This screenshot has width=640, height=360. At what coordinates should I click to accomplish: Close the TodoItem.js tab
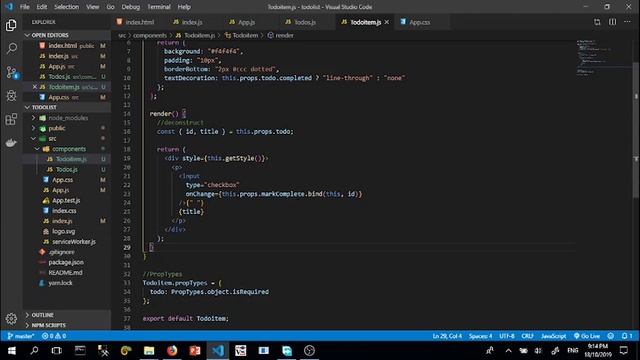pos(387,22)
